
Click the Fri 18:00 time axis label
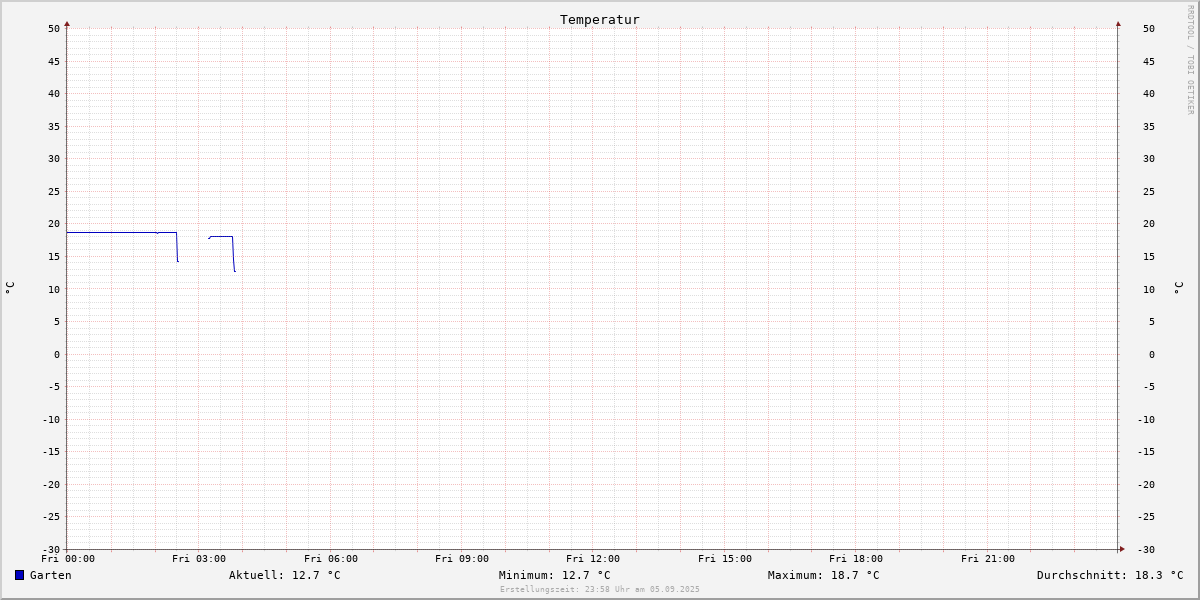856,559
